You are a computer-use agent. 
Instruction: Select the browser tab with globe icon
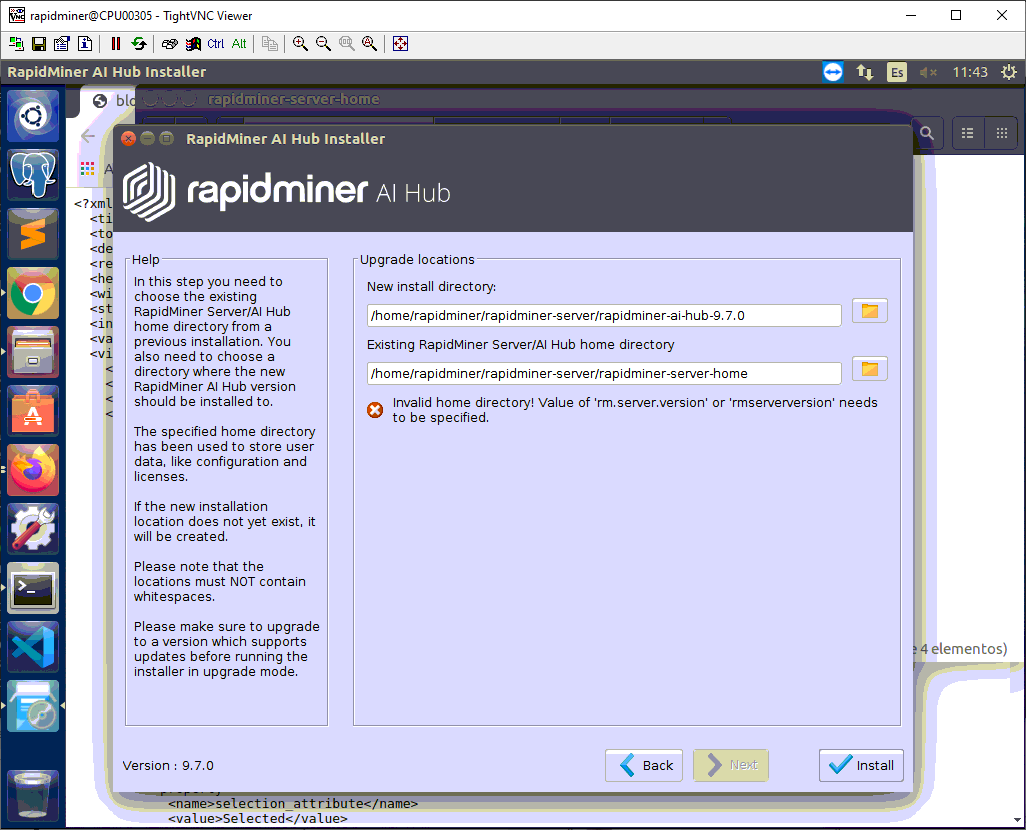pos(108,101)
